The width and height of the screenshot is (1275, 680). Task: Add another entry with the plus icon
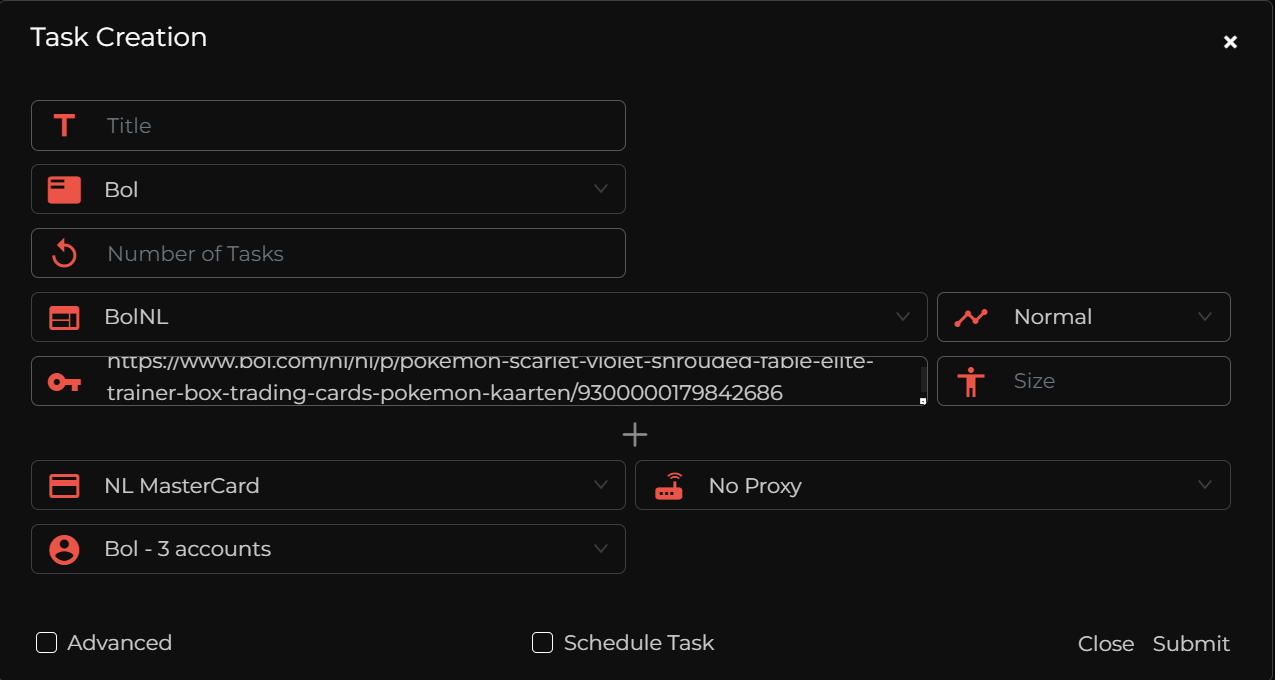(635, 434)
